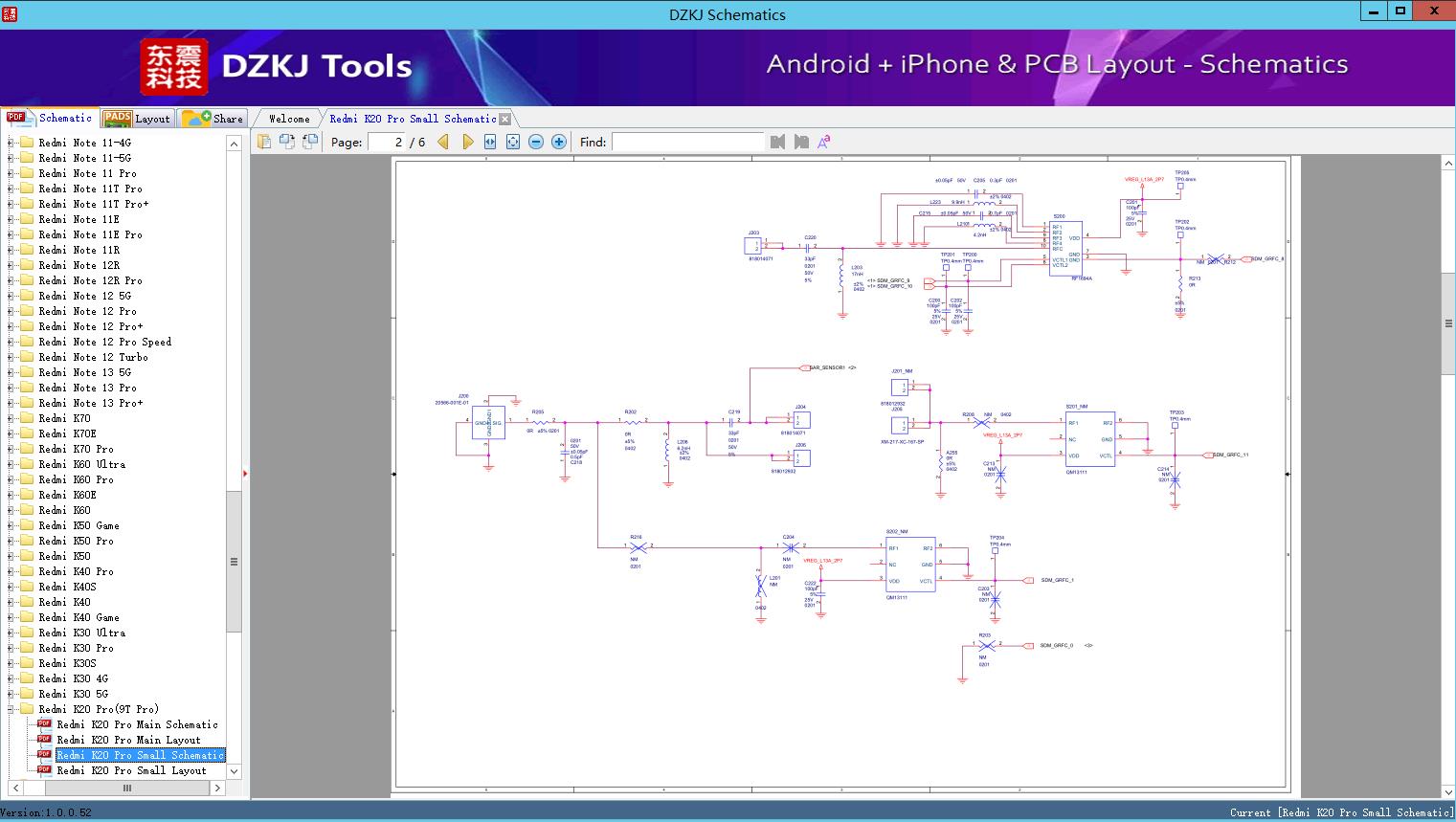
Task: Click the tree panel vertical scrollbar thumb
Action: pyautogui.click(x=234, y=561)
